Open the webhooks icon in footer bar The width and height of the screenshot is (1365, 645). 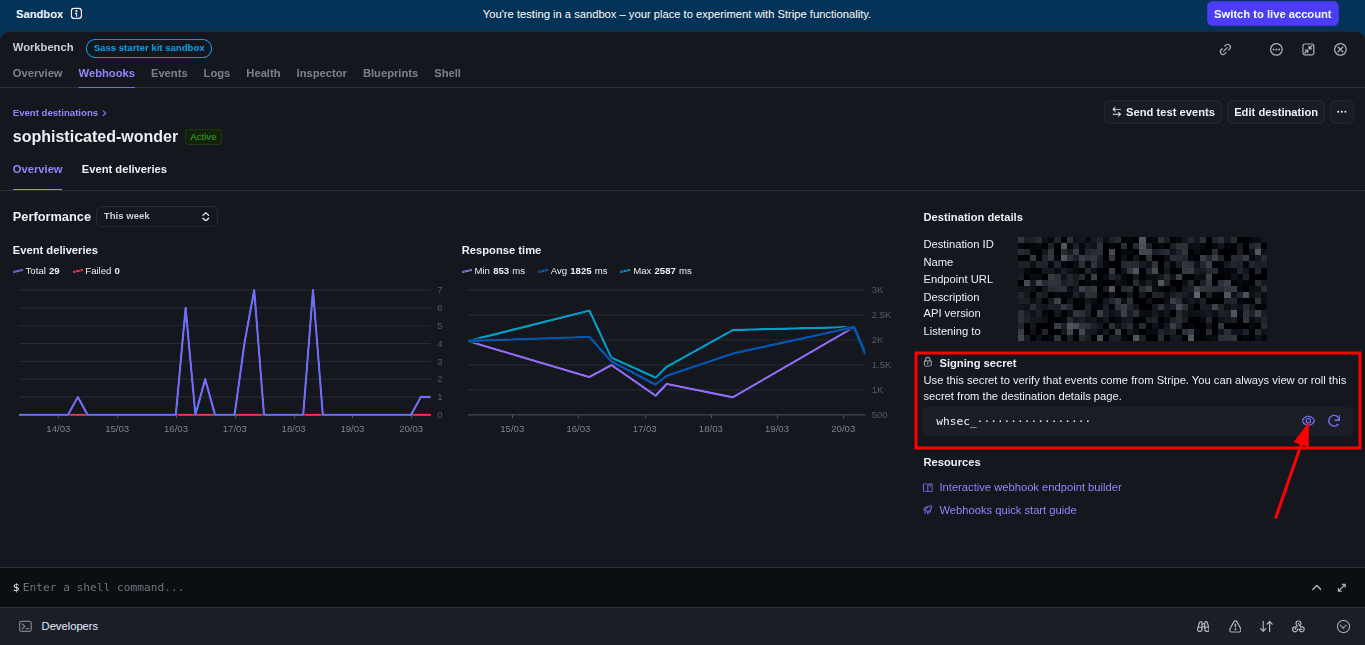tap(1298, 626)
